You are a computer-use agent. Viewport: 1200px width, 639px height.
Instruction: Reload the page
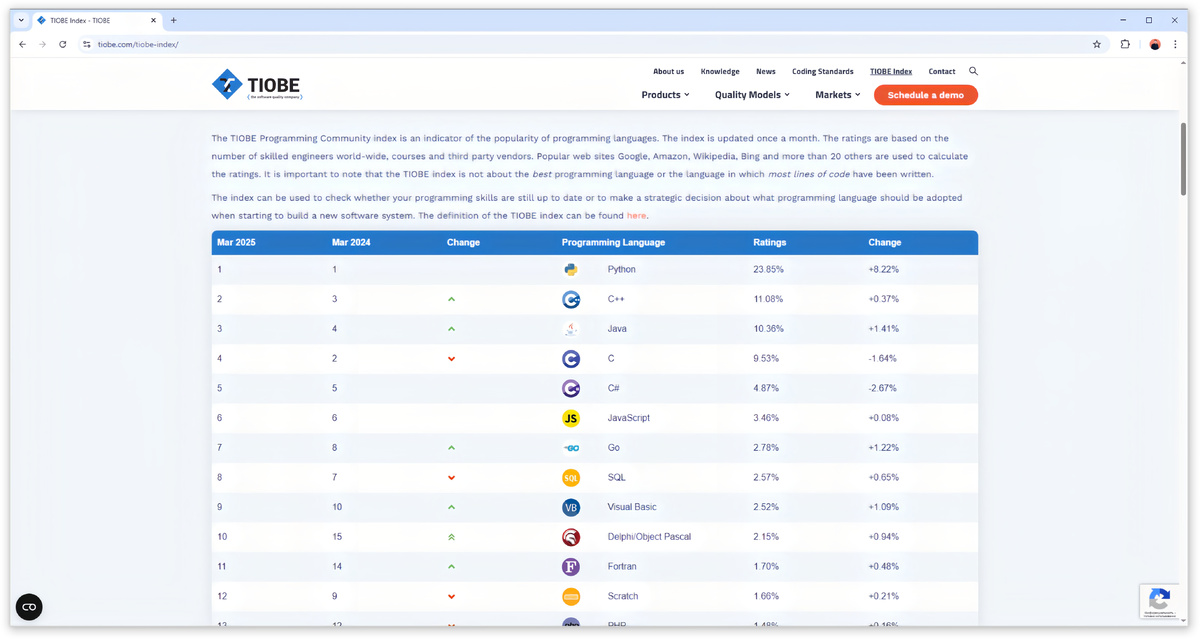(63, 44)
